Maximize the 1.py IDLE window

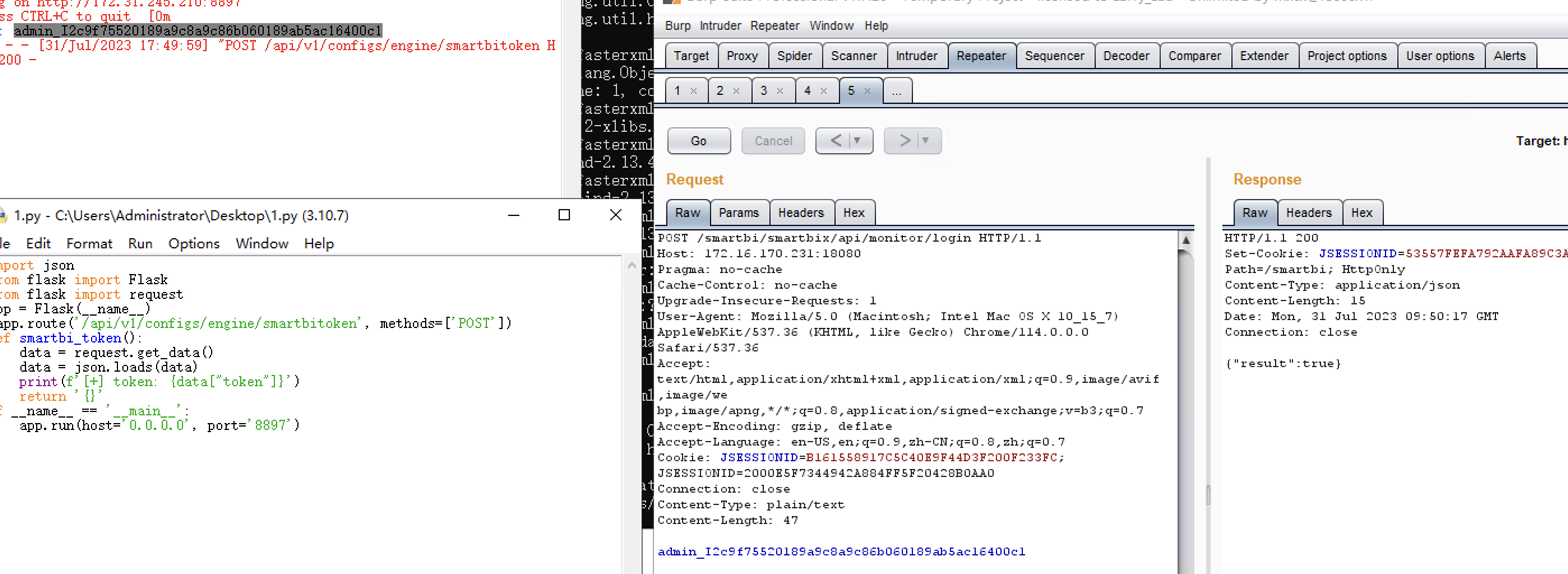(564, 215)
